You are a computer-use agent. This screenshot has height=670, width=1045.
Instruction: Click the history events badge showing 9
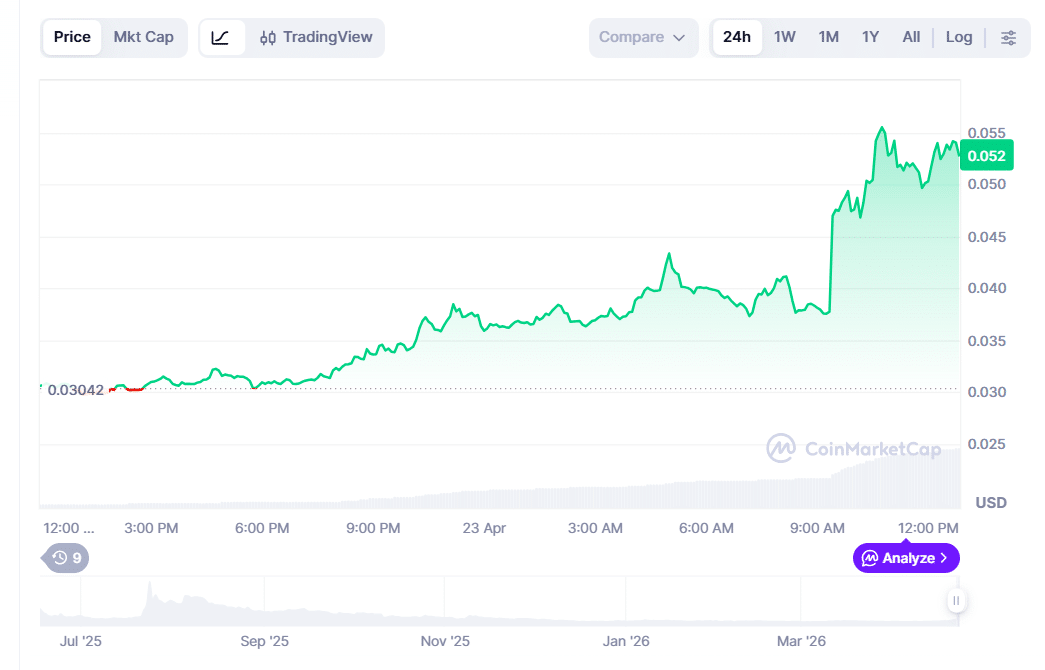coord(66,558)
